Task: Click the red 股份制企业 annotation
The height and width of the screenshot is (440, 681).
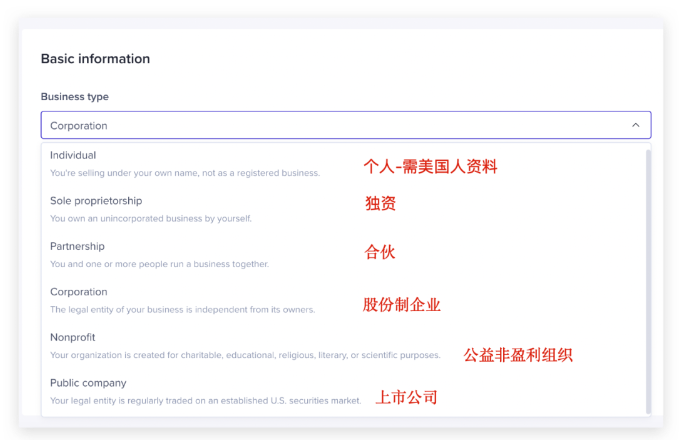Action: pos(401,304)
